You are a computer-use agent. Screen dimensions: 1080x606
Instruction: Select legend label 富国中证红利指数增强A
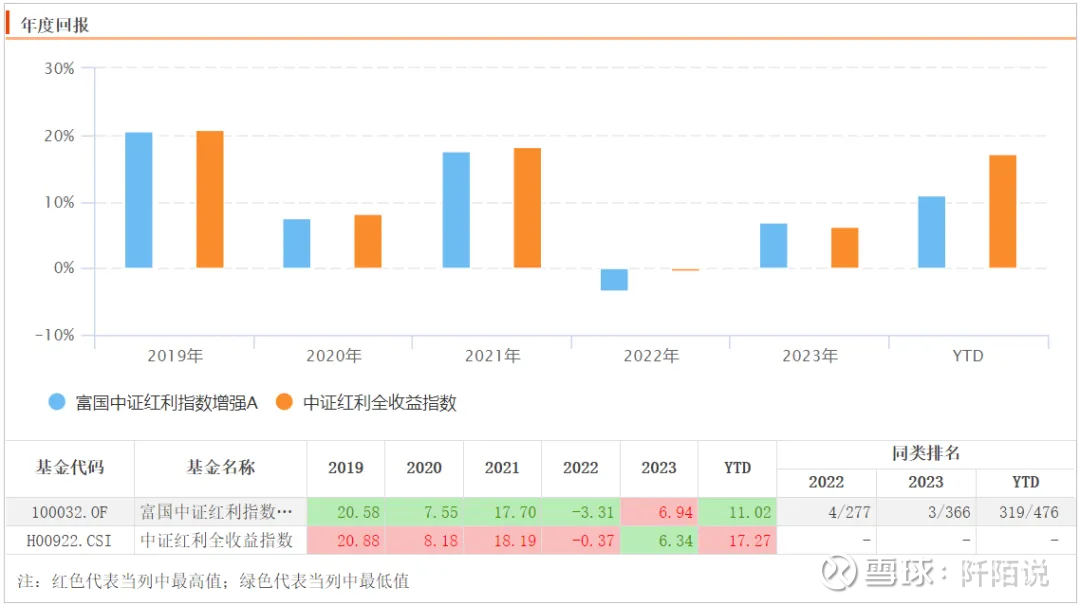(166, 403)
